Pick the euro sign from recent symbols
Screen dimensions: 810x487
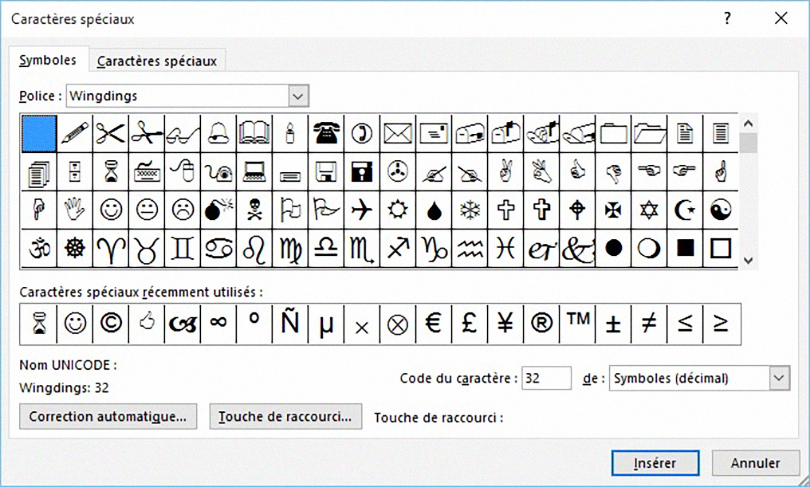click(x=433, y=323)
